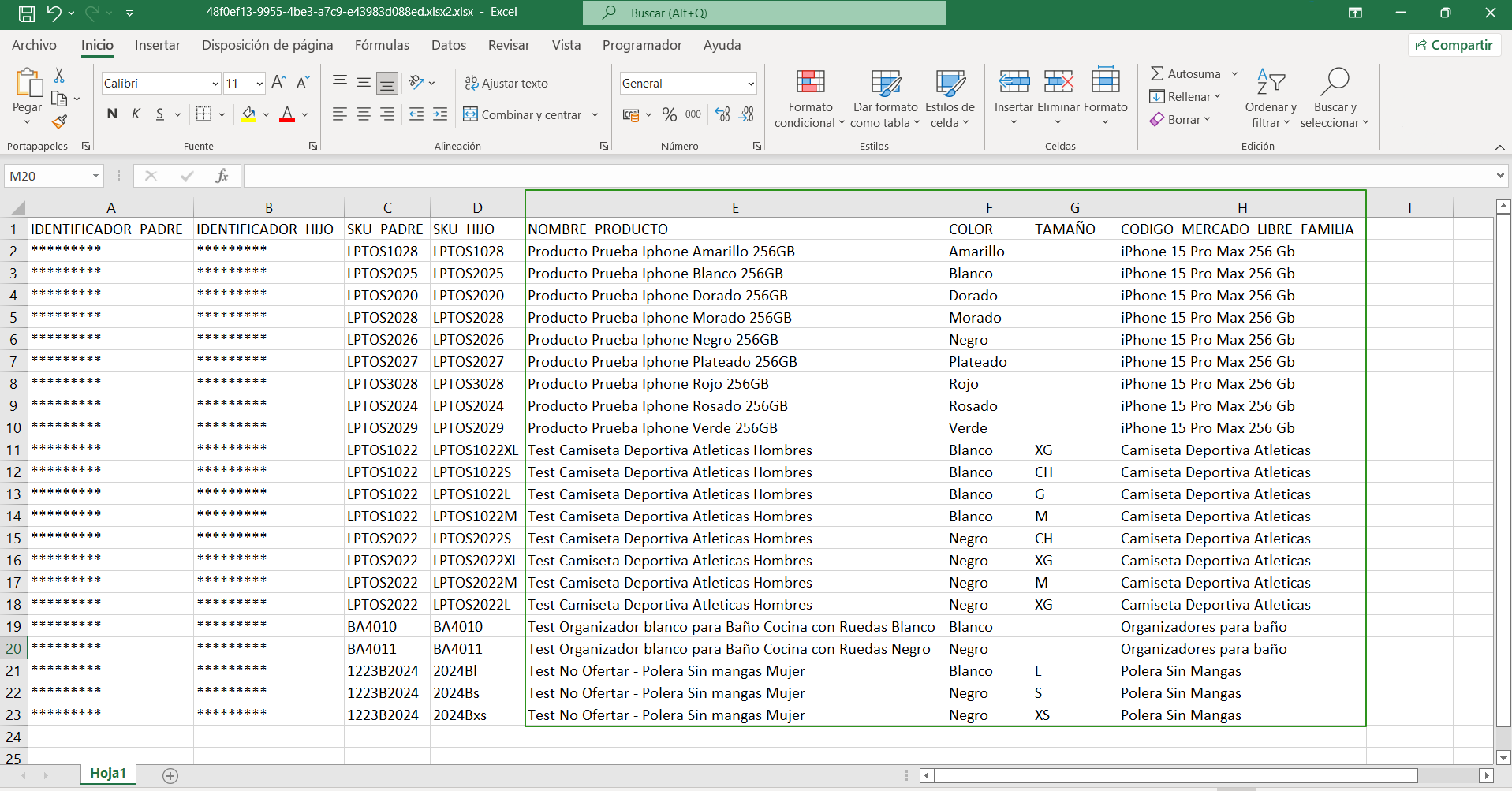Click the insert function fx icon

222,176
